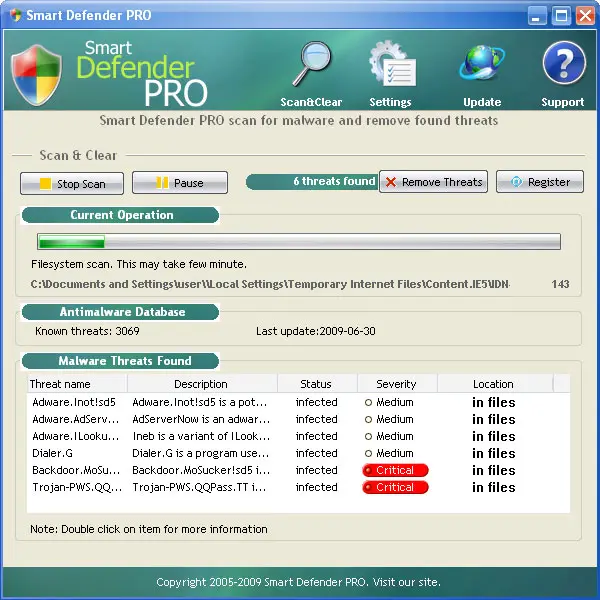The width and height of the screenshot is (600, 600).
Task: Sort by Status column header
Action: tap(317, 384)
